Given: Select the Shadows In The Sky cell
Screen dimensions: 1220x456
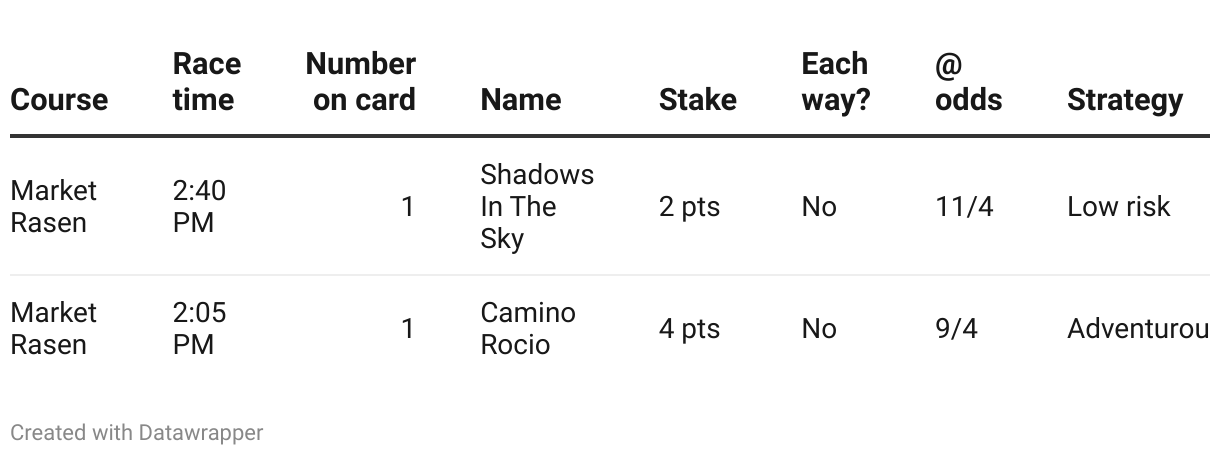Looking at the screenshot, I should 536,207.
